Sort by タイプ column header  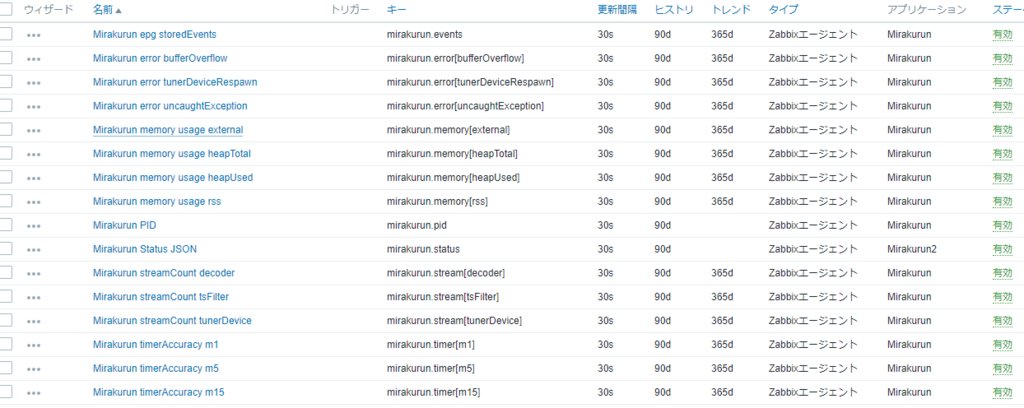coord(783,10)
